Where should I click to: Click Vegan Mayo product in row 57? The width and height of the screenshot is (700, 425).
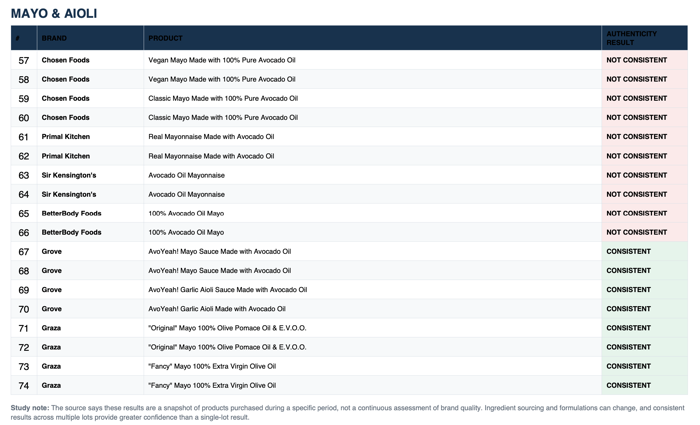[221, 60]
